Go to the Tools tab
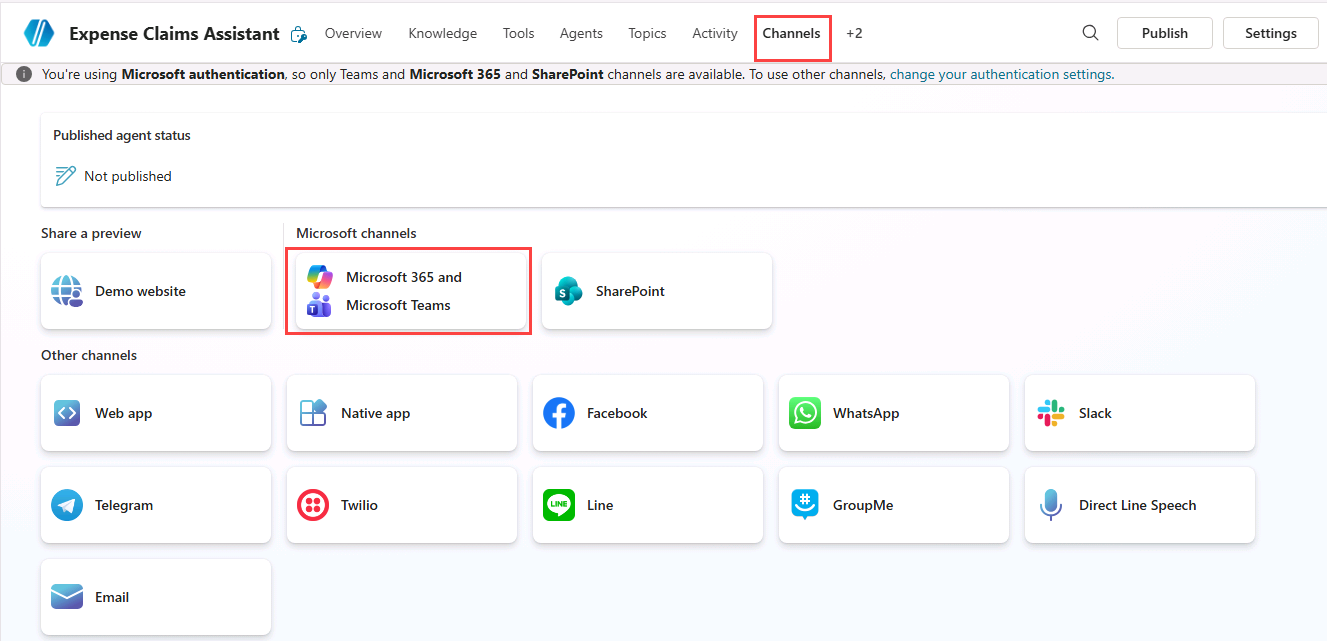This screenshot has width=1327, height=641. pyautogui.click(x=518, y=33)
